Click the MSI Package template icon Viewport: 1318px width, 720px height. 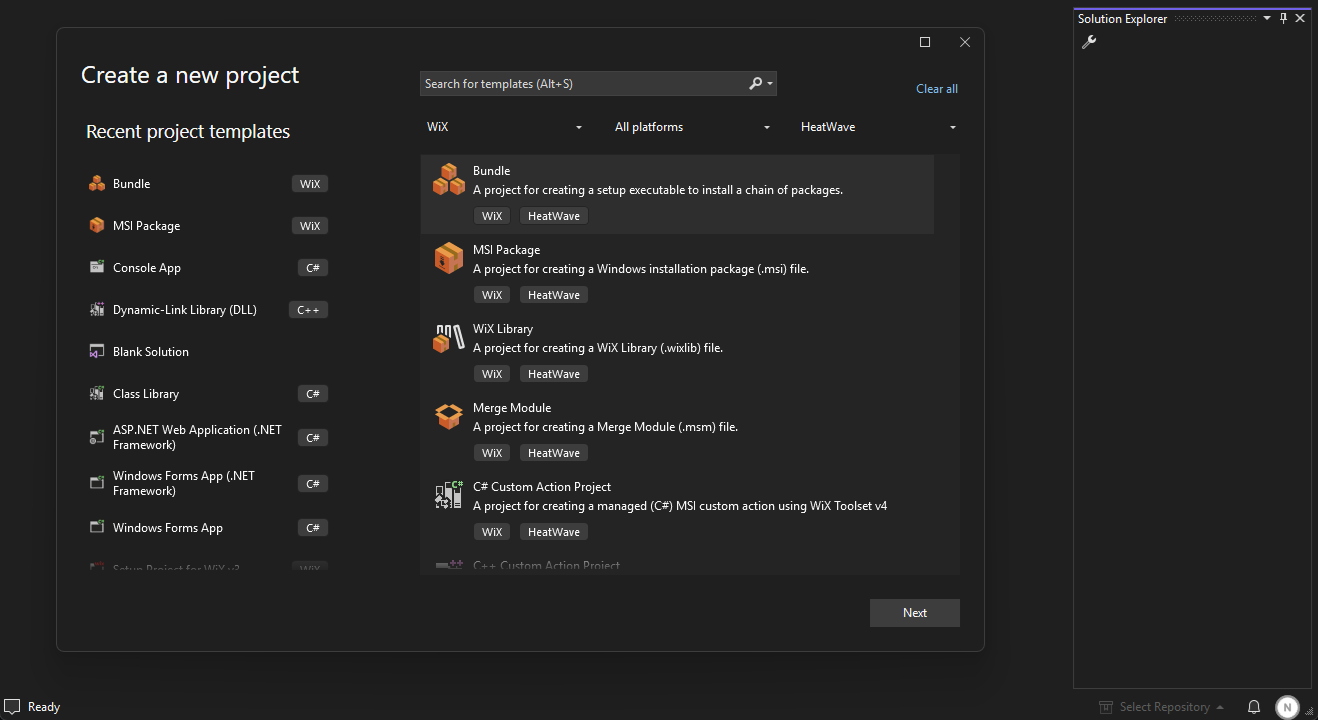click(448, 258)
